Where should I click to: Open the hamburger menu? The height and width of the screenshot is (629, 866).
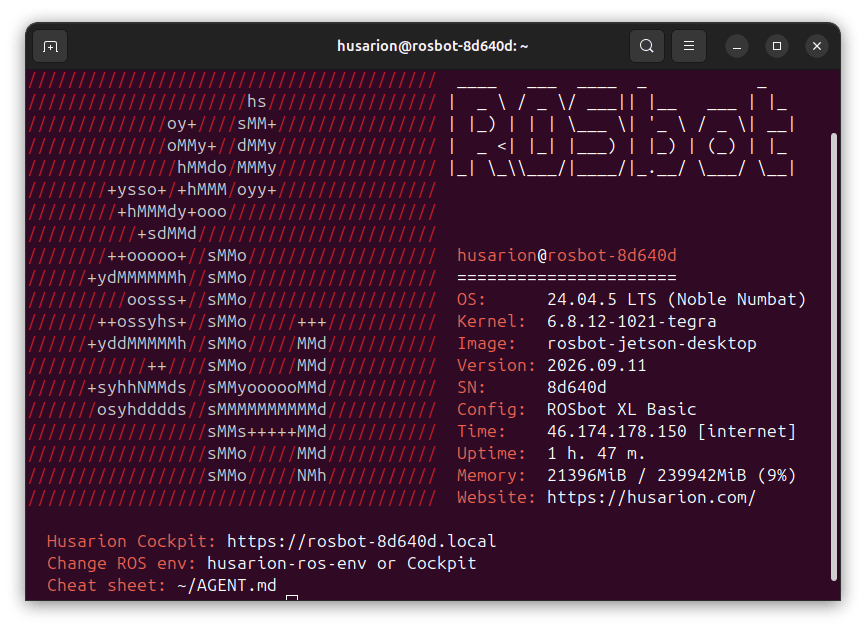click(689, 46)
